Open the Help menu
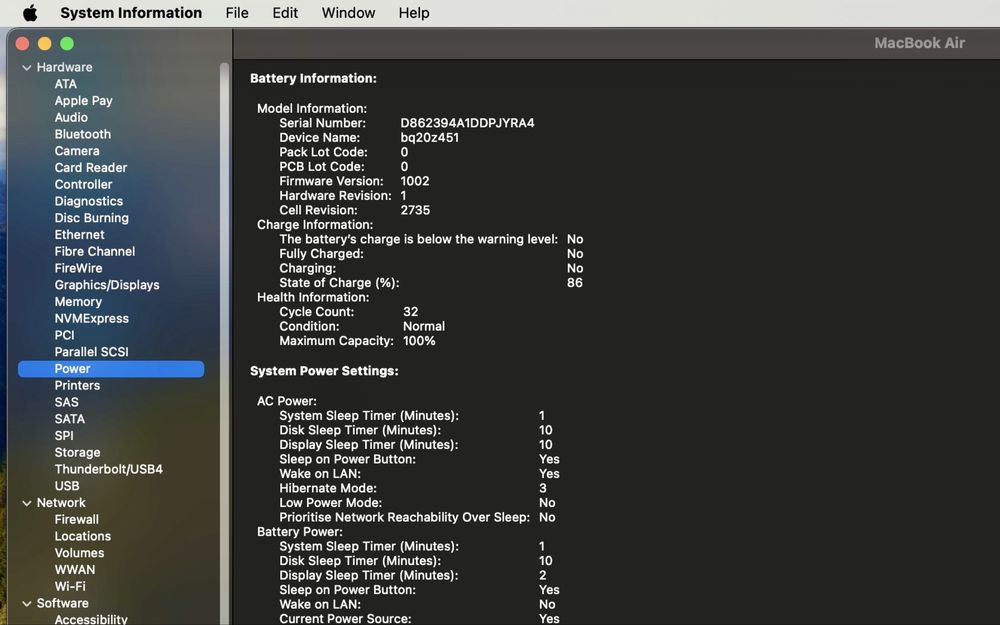Image resolution: width=1000 pixels, height=625 pixels. pos(414,13)
